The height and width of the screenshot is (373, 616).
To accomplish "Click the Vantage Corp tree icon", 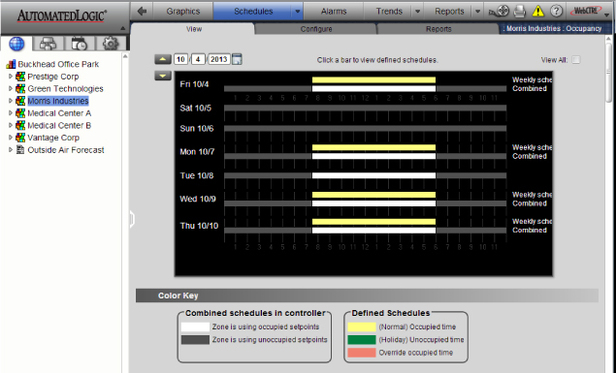I will point(20,138).
